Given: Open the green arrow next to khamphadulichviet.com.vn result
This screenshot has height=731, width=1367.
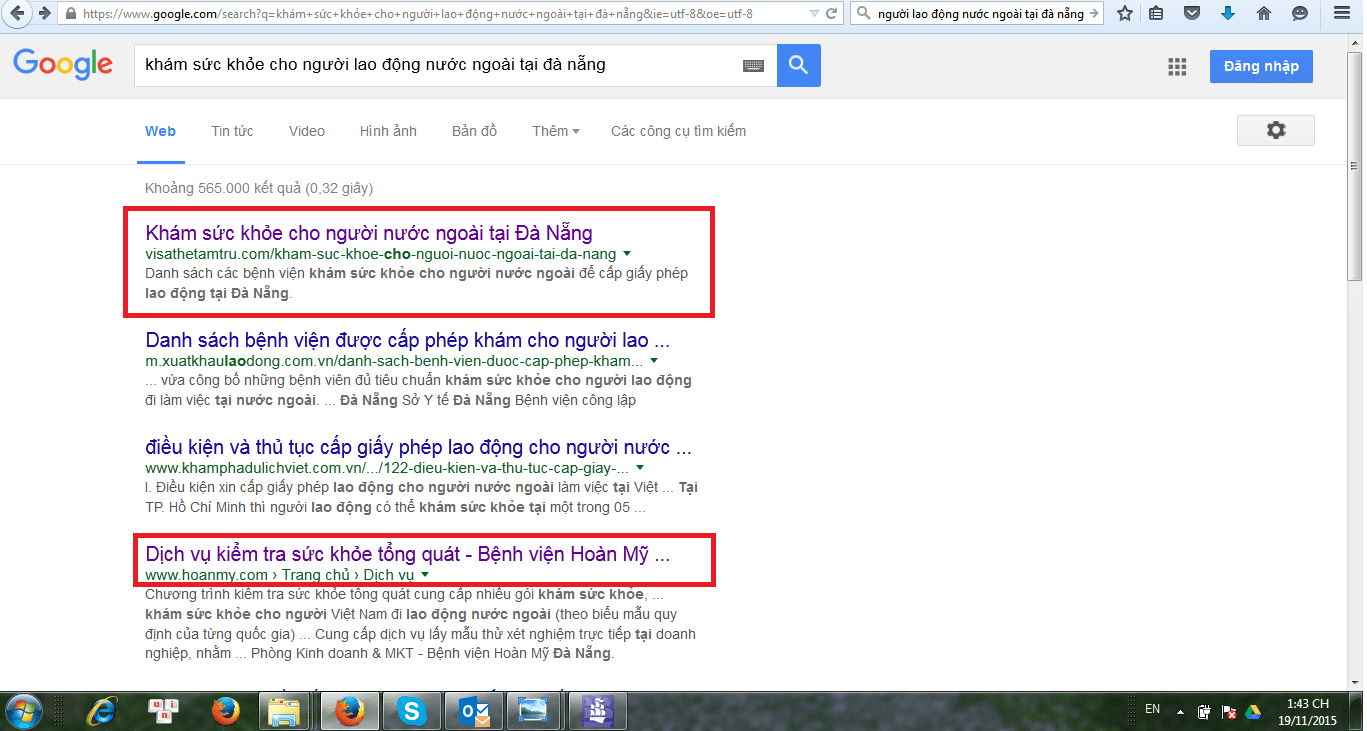Looking at the screenshot, I should pyautogui.click(x=640, y=467).
